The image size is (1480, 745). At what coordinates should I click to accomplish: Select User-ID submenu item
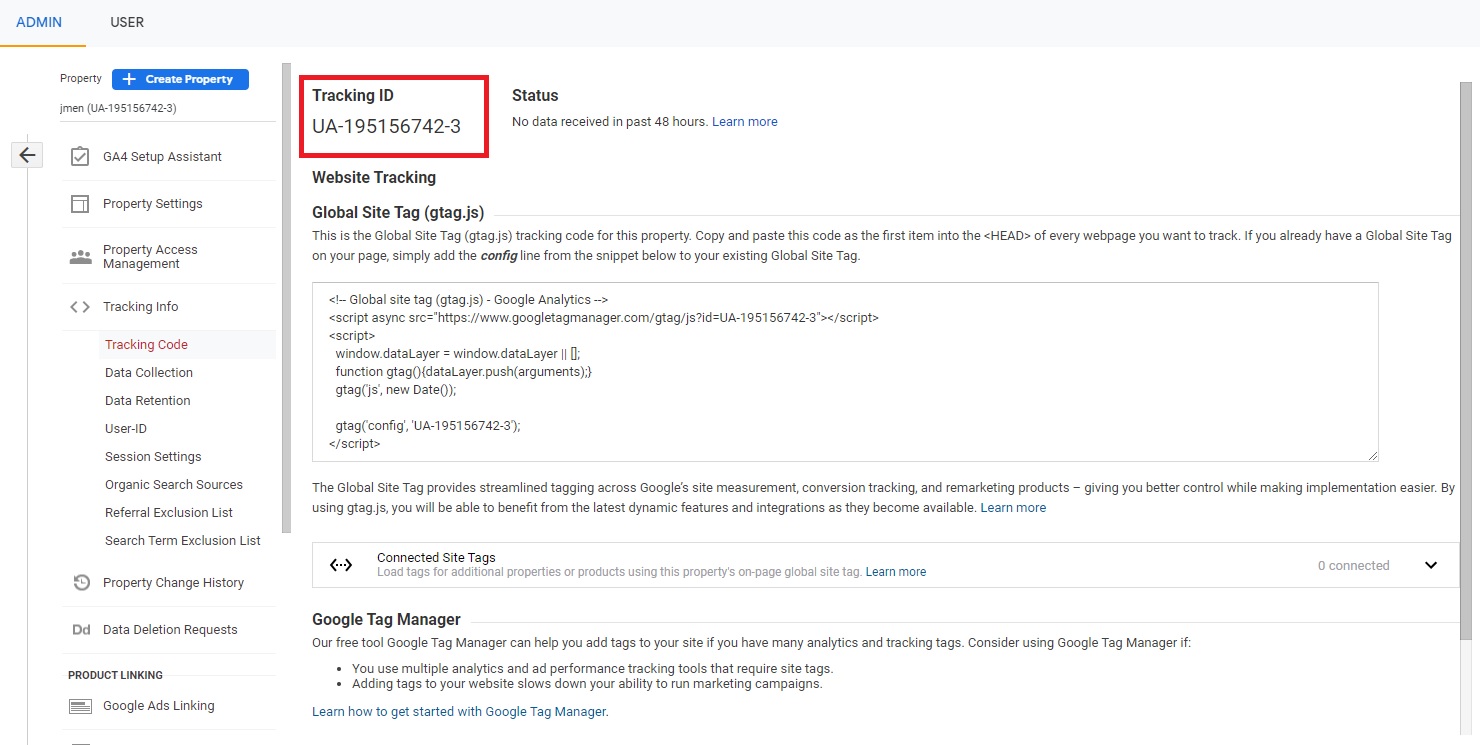[x=126, y=428]
